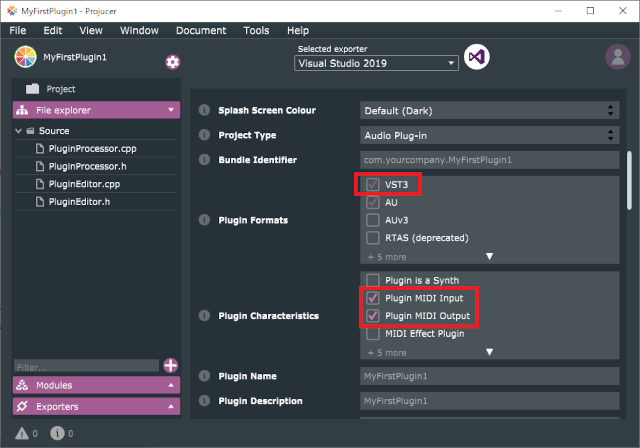This screenshot has height=448, width=640.
Task: Click the info icon beside Splash Screen Colour
Action: (204, 110)
